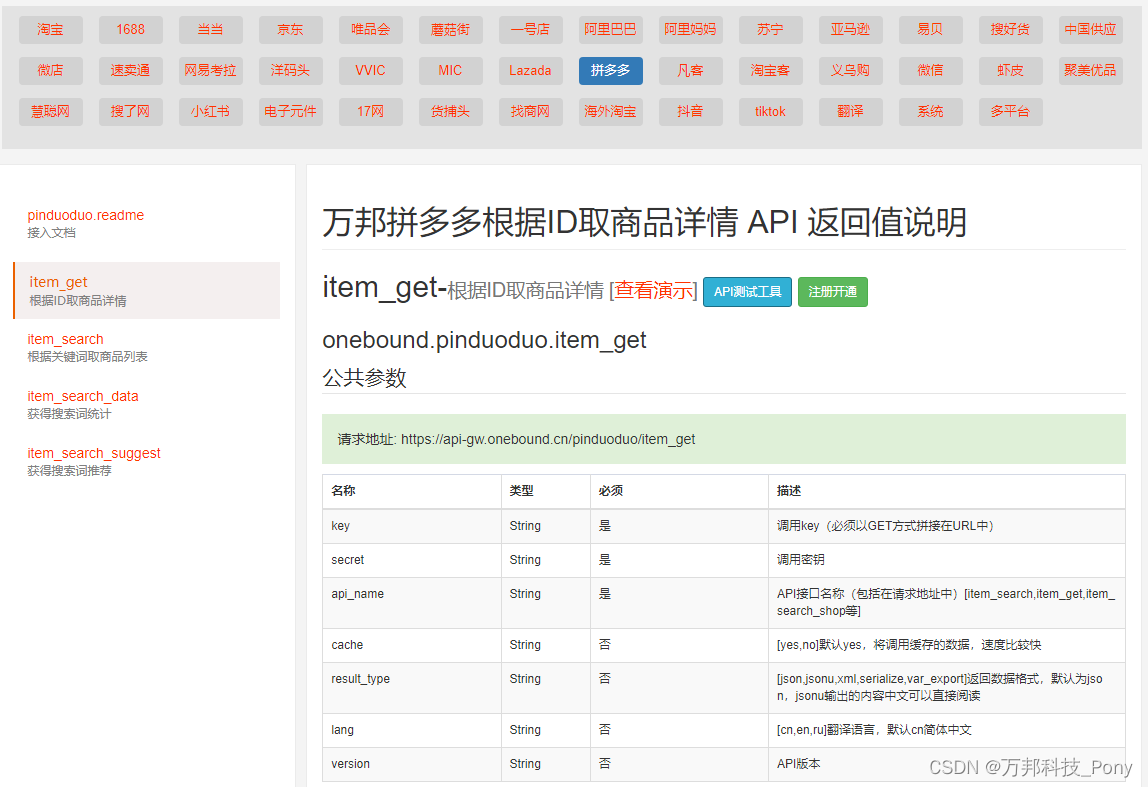Viewport: 1148px width, 787px height.
Task: Open the 义乌购 platform button
Action: coord(851,70)
